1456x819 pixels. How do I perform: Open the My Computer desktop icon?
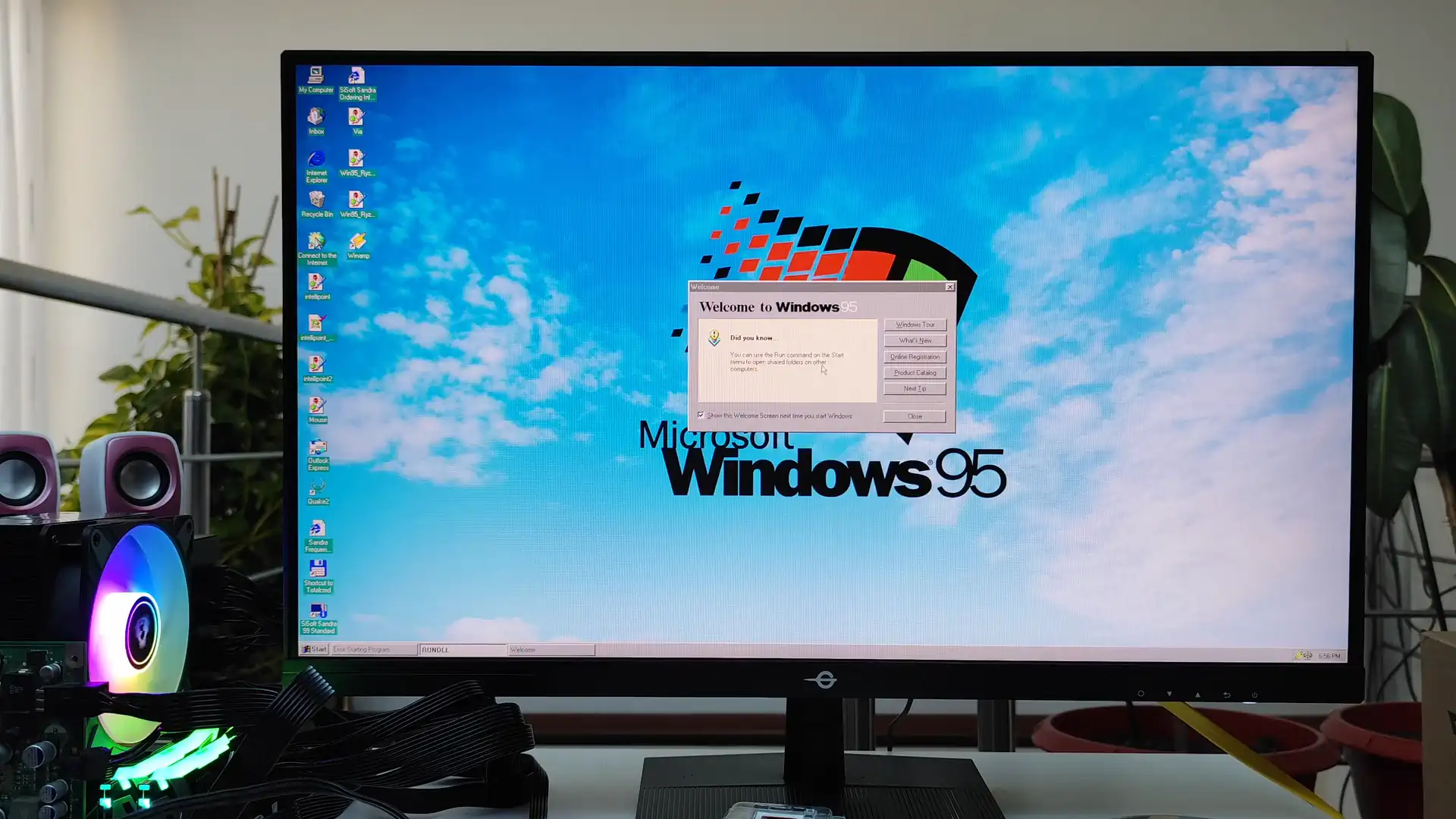[x=315, y=80]
